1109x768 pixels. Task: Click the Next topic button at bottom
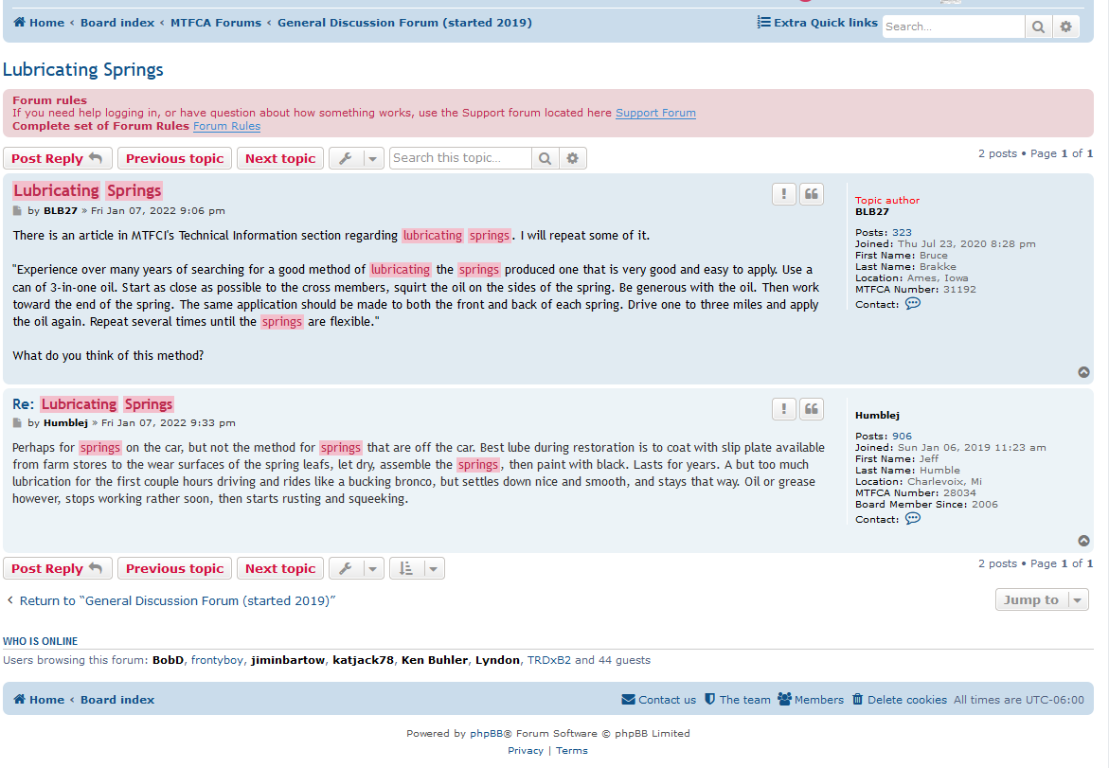click(280, 568)
